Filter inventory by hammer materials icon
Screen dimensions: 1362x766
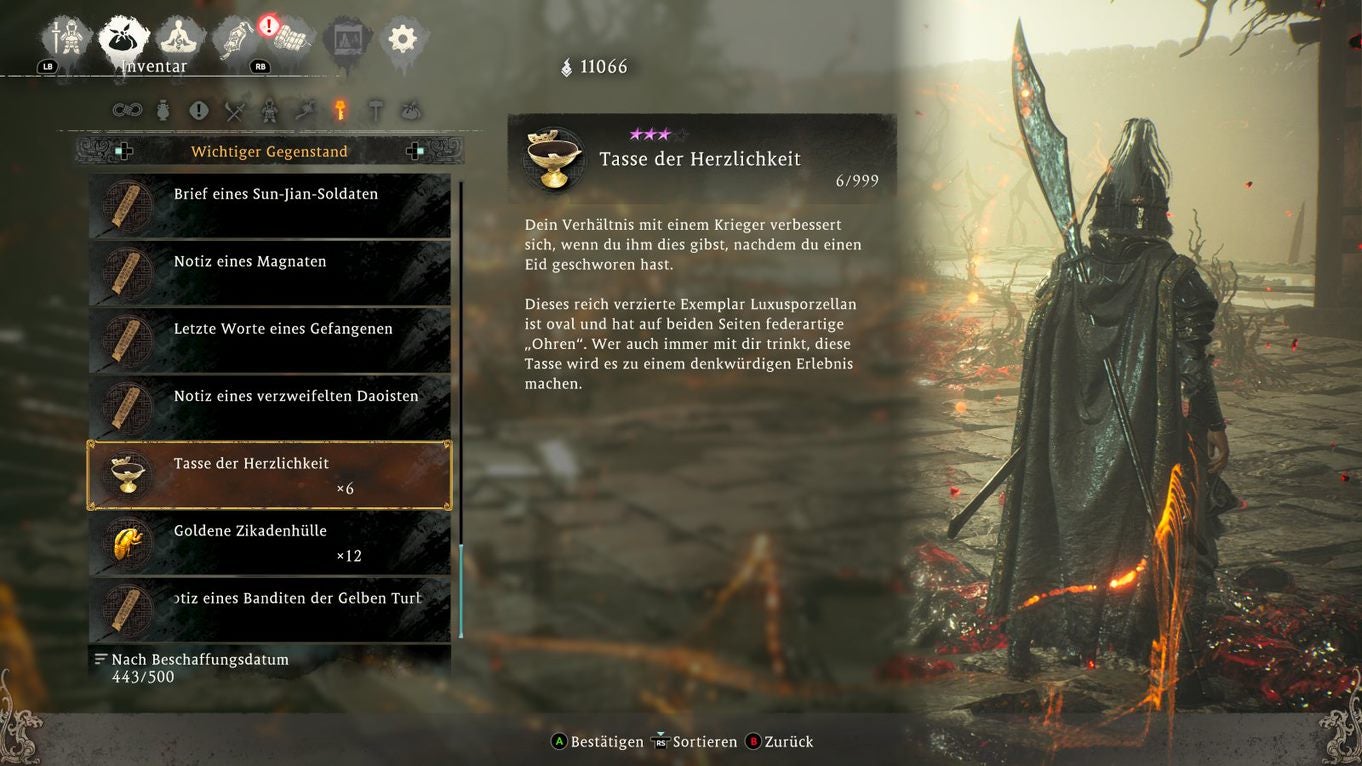(376, 110)
